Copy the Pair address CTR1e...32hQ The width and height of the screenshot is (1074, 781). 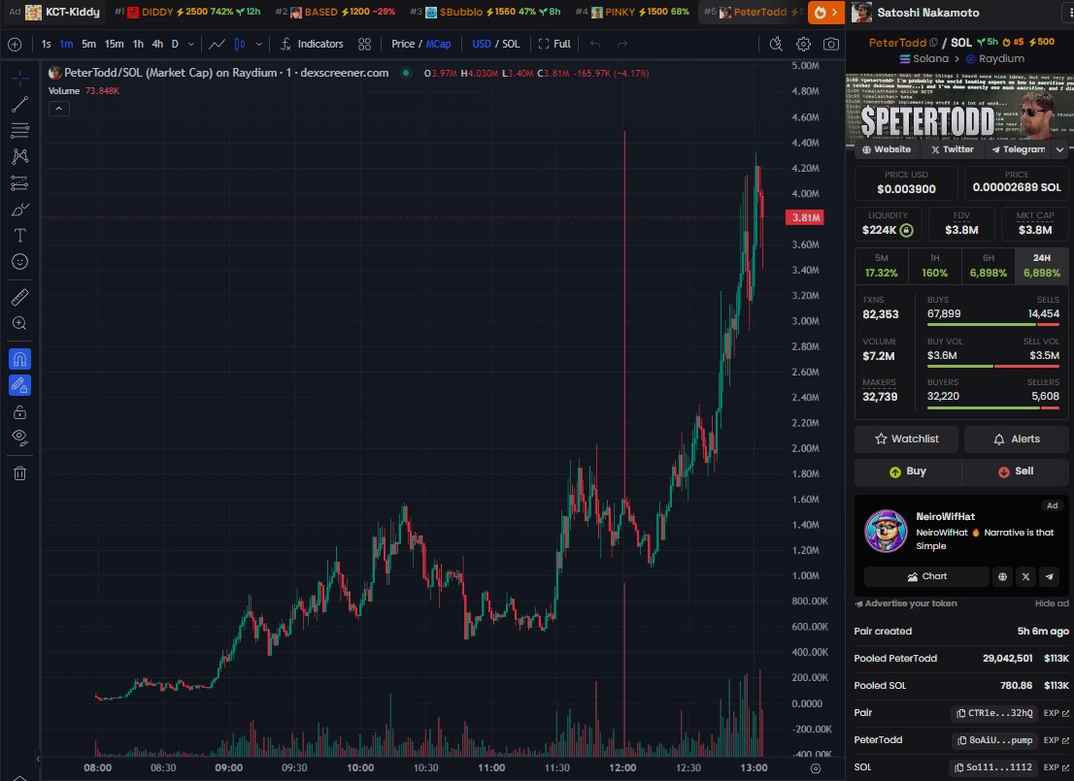click(995, 713)
